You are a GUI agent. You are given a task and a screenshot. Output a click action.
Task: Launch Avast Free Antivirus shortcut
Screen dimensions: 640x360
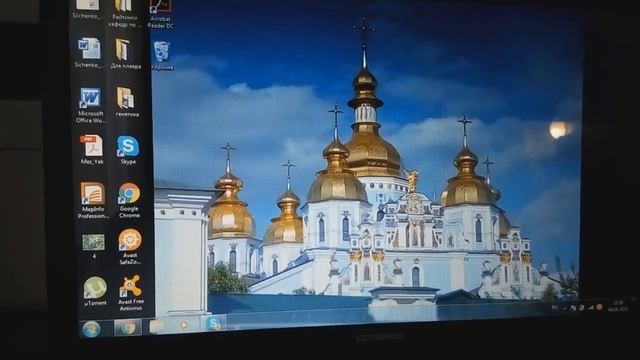point(131,292)
